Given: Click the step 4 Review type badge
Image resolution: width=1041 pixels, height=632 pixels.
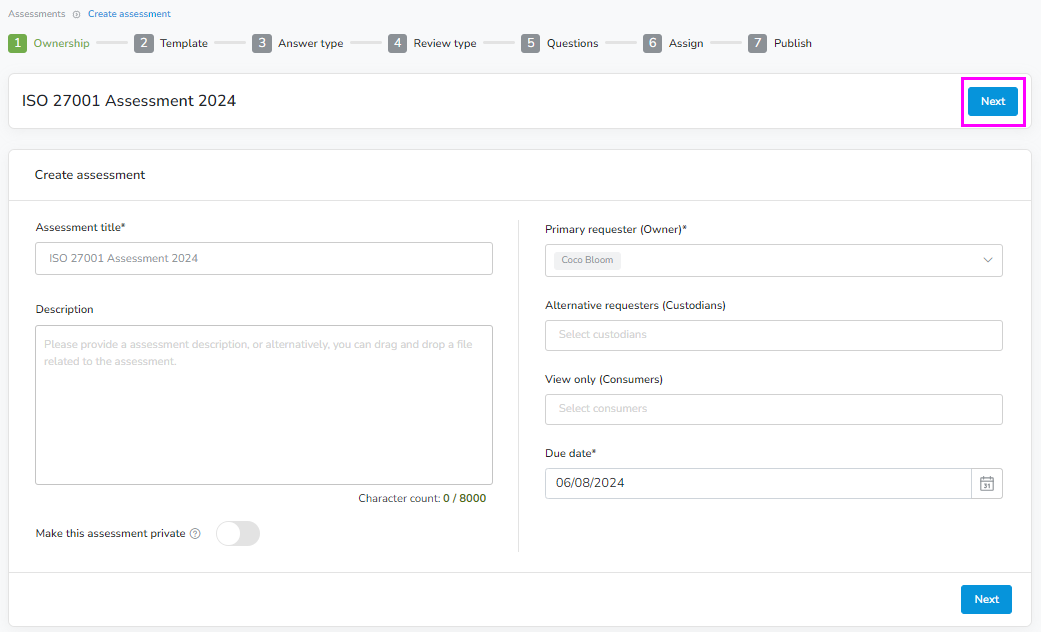Looking at the screenshot, I should click(x=397, y=43).
